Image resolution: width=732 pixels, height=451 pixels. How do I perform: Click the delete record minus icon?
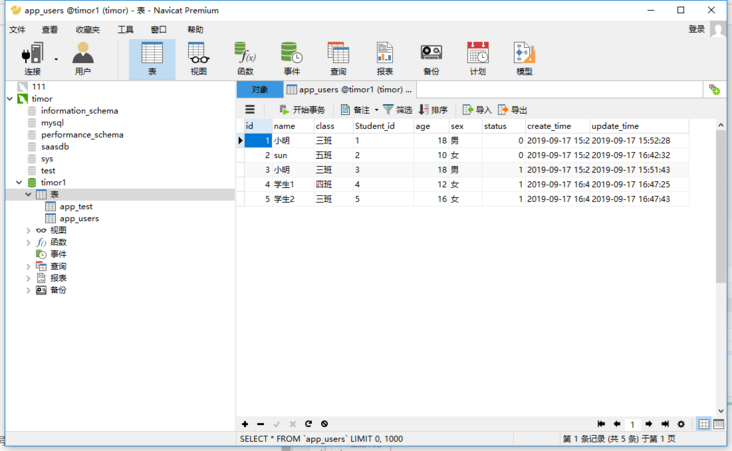(260, 424)
